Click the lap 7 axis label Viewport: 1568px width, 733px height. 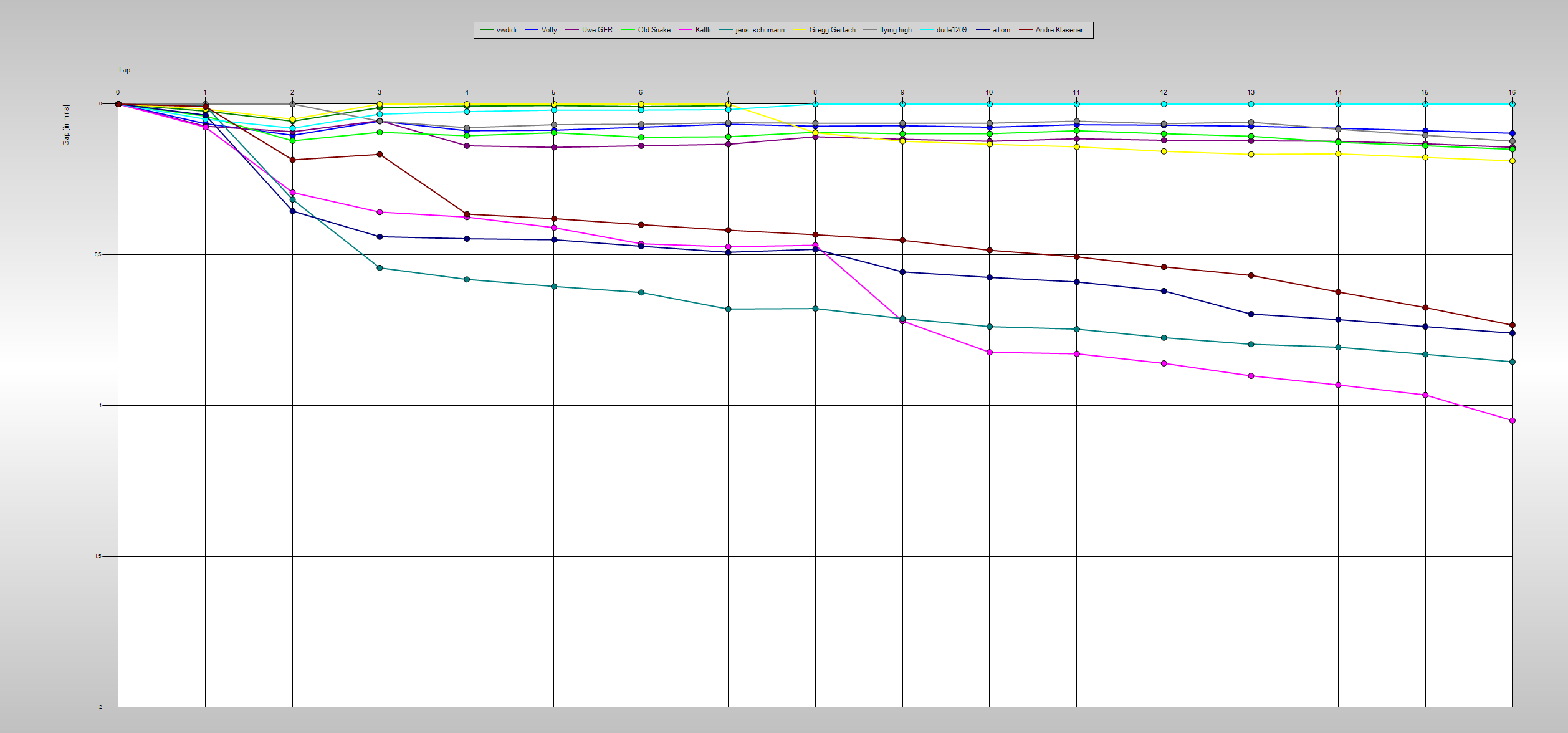click(728, 92)
